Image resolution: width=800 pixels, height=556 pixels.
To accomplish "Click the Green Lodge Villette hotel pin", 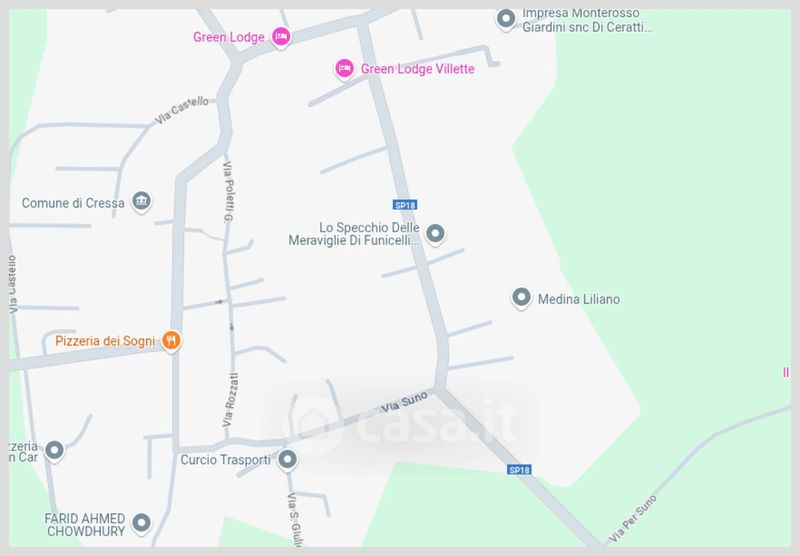I will [x=344, y=69].
